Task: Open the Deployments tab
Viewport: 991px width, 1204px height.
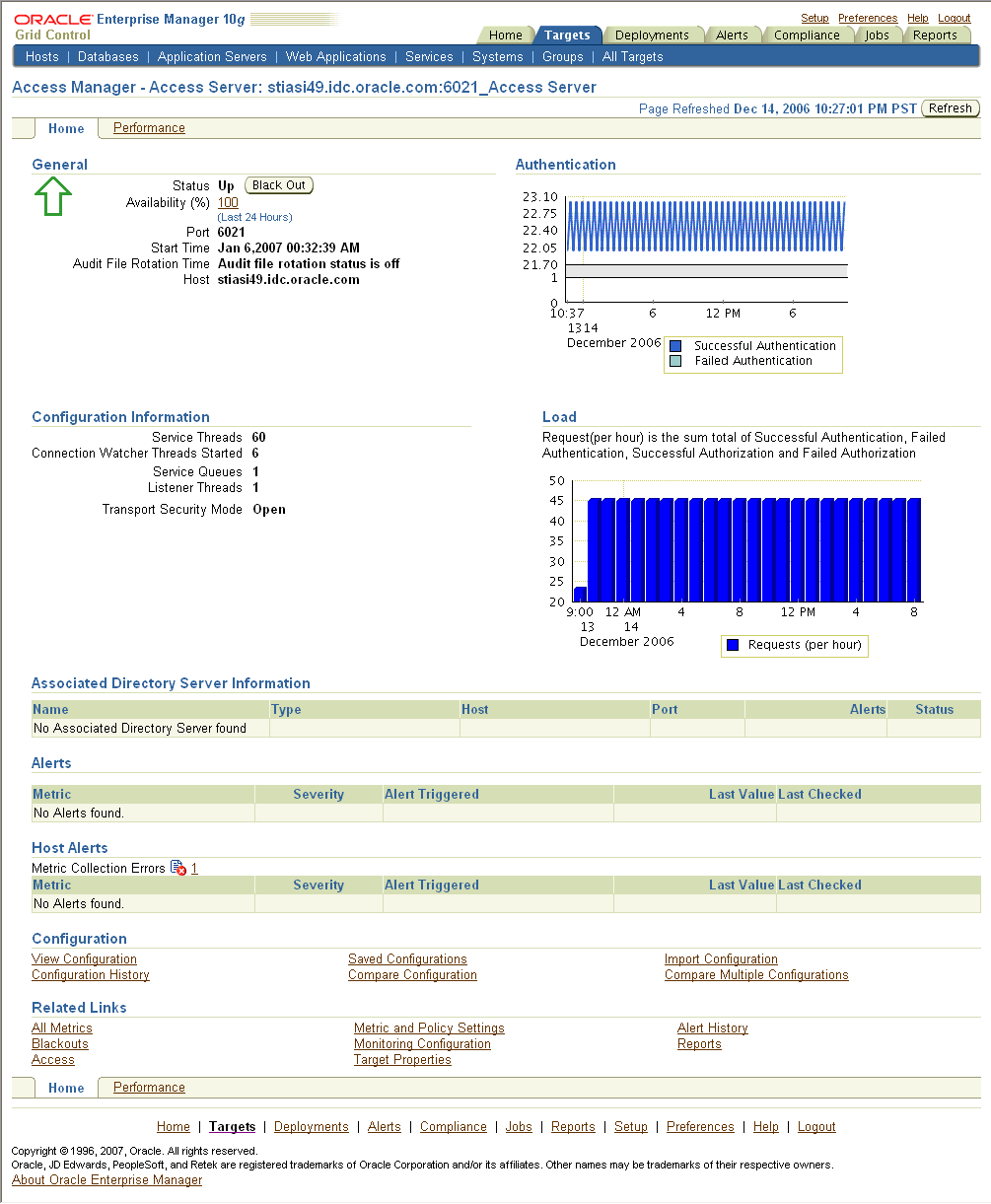Action: click(x=654, y=34)
